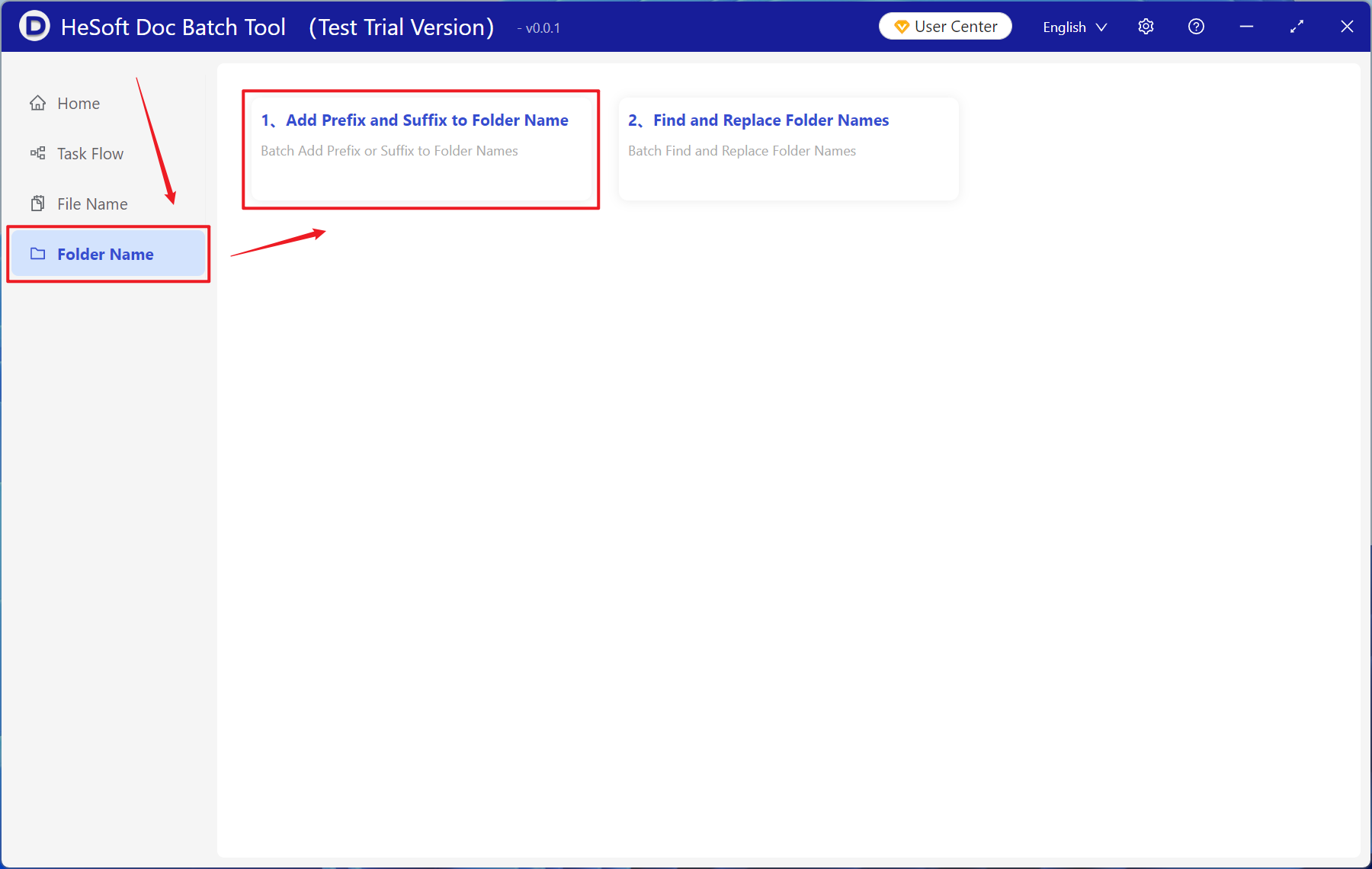Go to the Home section
Image resolution: width=1372 pixels, height=869 pixels.
pos(107,103)
